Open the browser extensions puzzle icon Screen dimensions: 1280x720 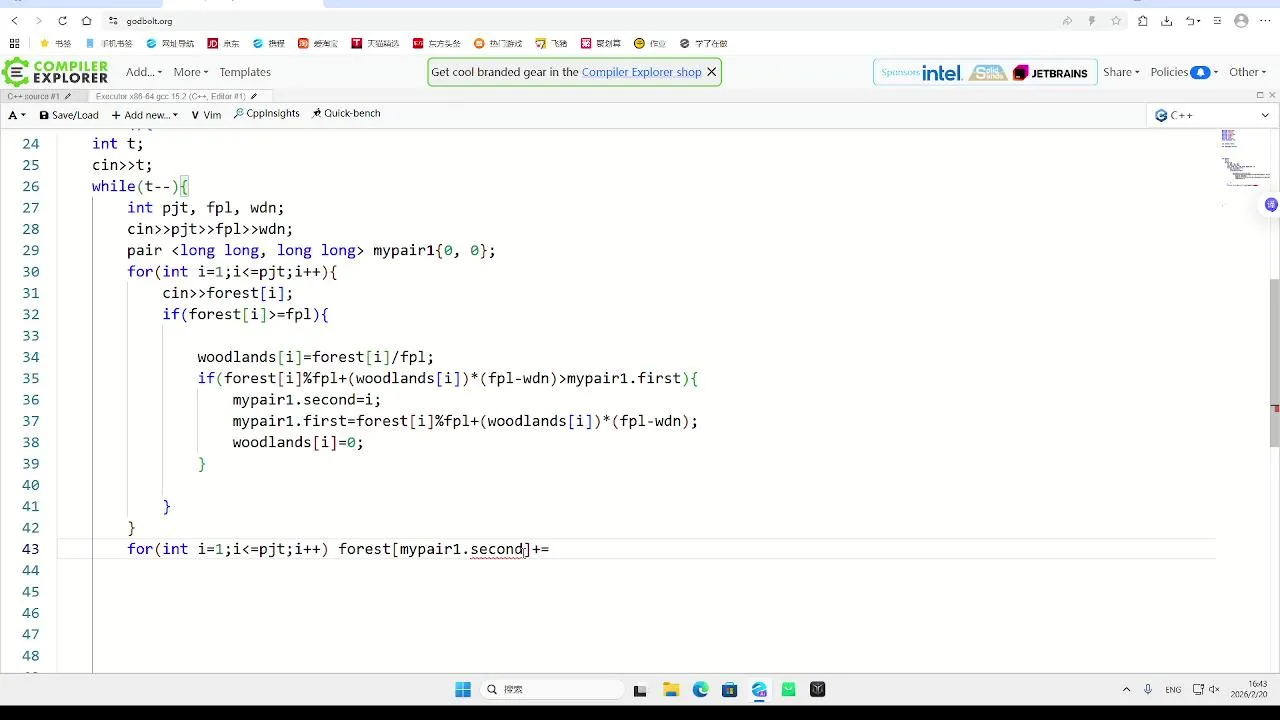[1143, 21]
